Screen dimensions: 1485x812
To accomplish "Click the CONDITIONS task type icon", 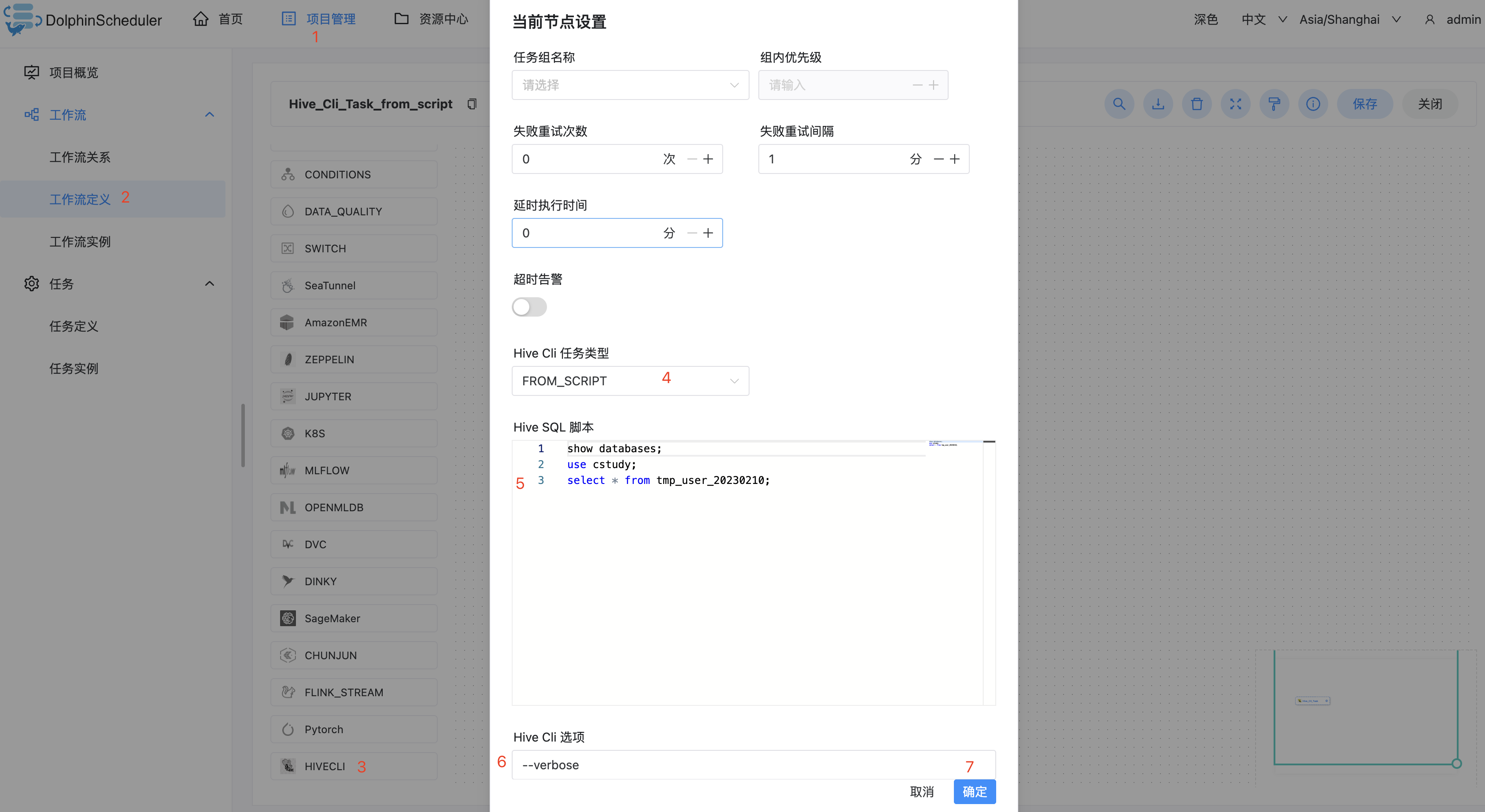I will [288, 174].
